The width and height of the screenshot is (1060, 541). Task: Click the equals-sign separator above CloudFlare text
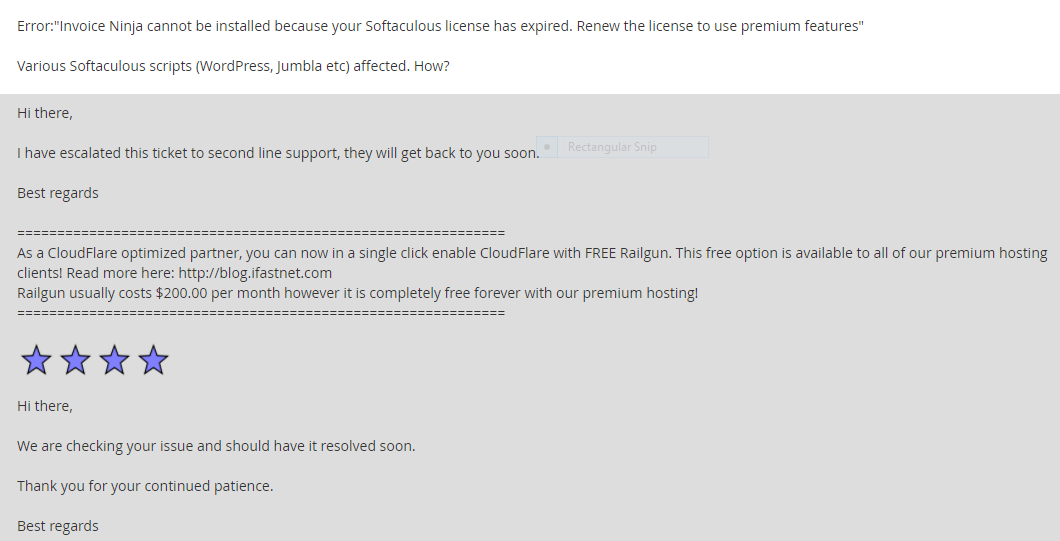261,233
